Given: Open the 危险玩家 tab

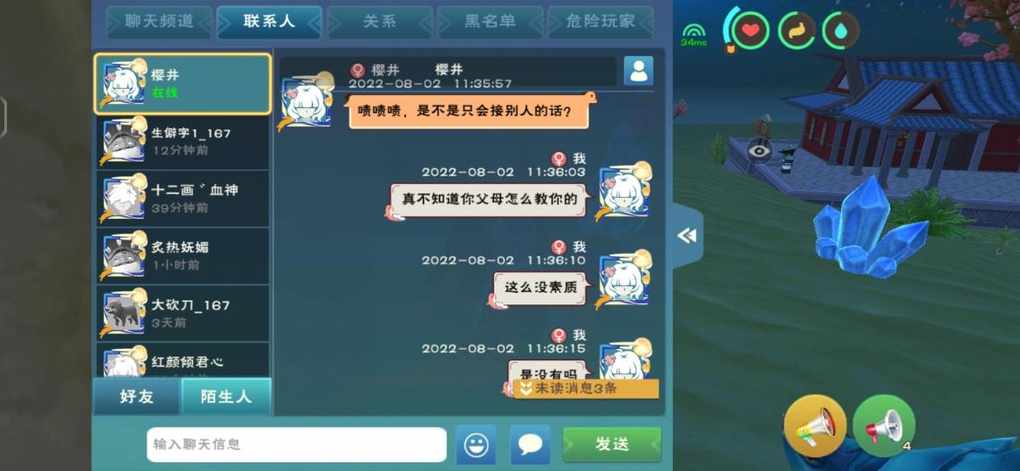Looking at the screenshot, I should click(x=600, y=21).
